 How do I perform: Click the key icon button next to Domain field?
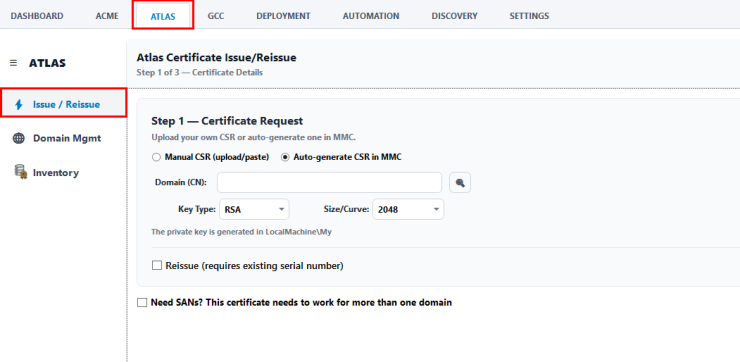click(460, 183)
